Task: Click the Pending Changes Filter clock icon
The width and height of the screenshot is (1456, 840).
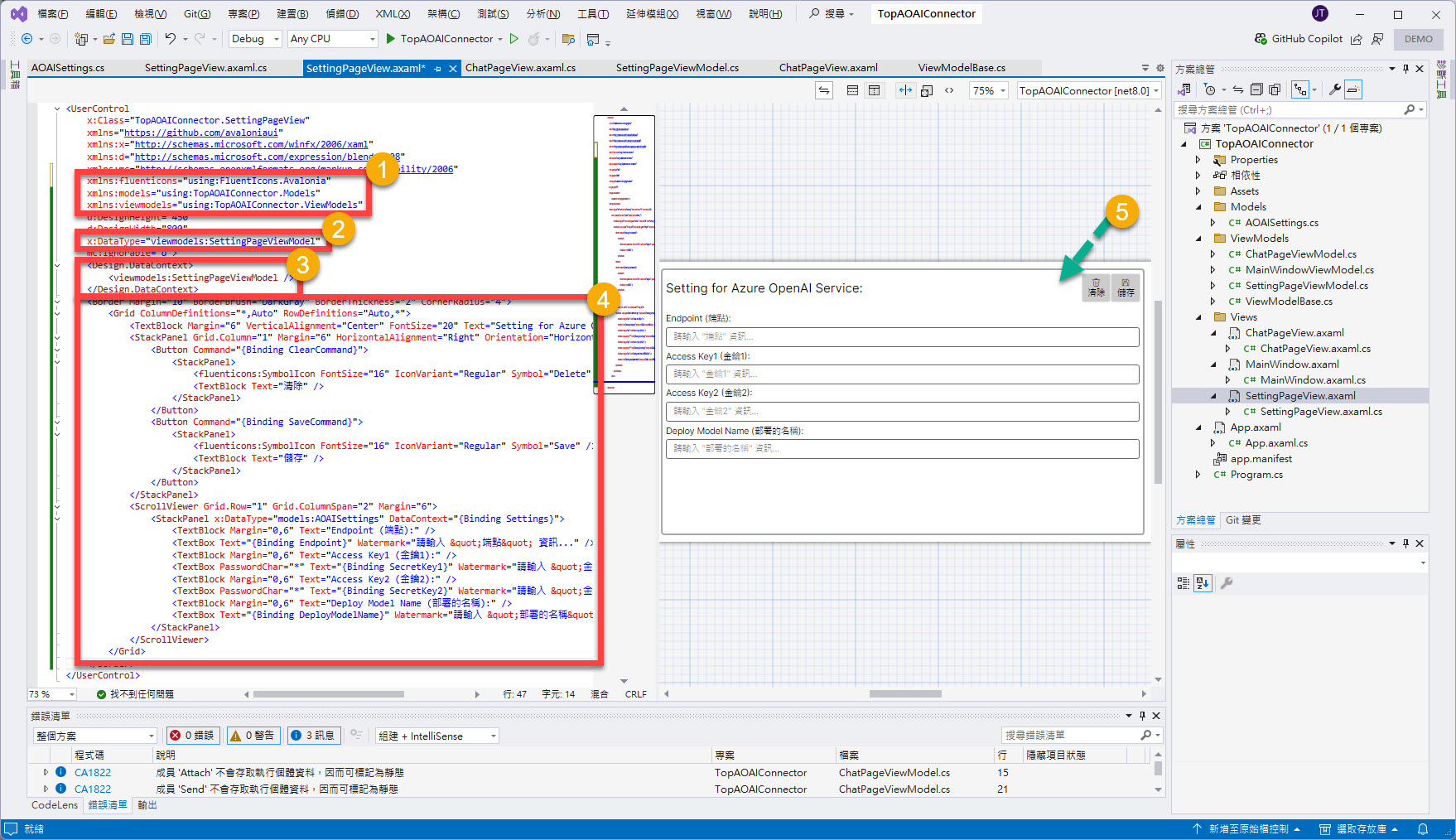Action: tap(1210, 89)
